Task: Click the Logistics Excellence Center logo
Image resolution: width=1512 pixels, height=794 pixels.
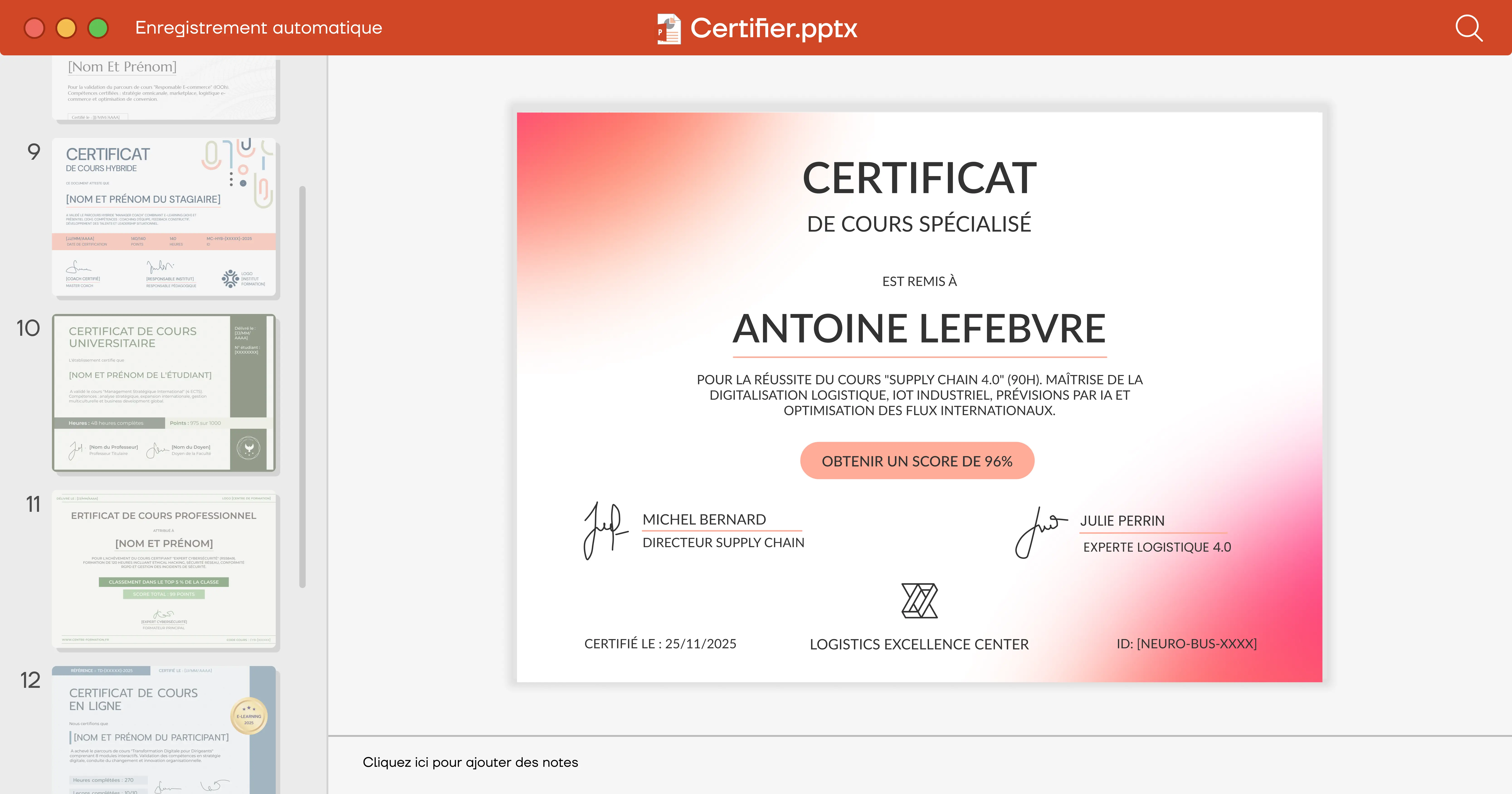Action: point(919,600)
